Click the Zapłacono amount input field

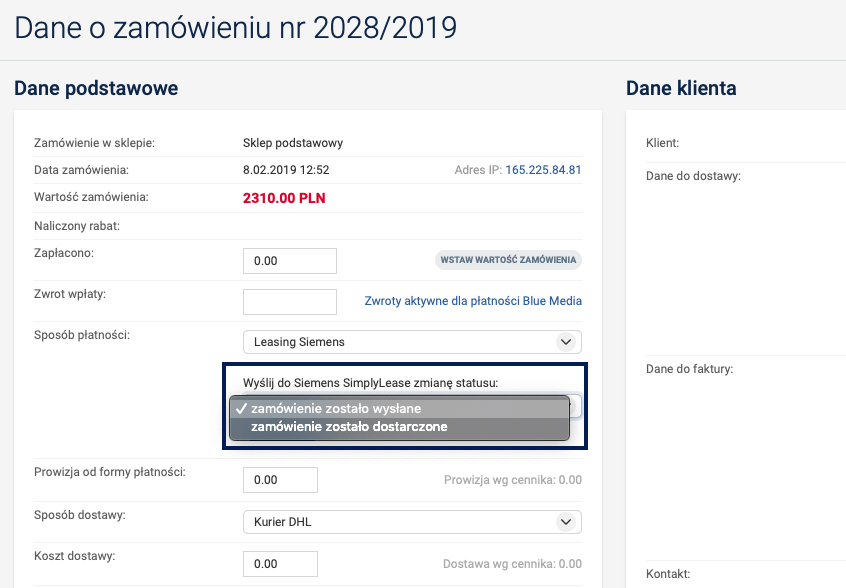[289, 260]
